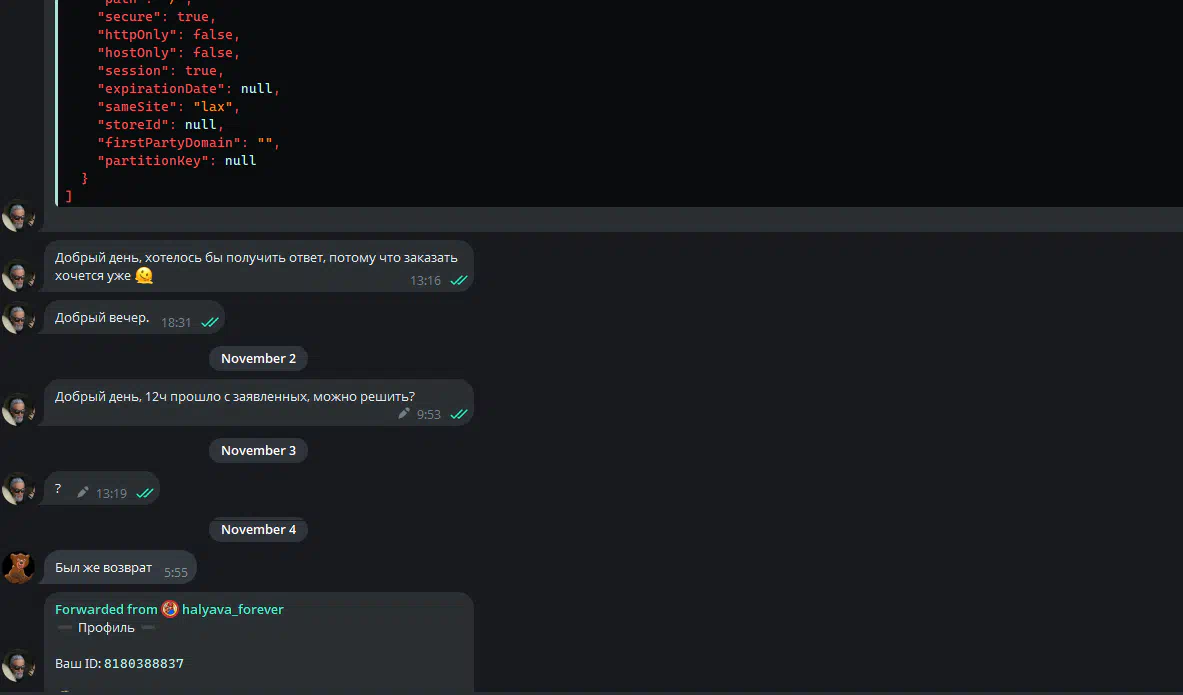Click the read checkmarks on "Добрый вечер." message
Image resolution: width=1183 pixels, height=695 pixels.
pyautogui.click(x=210, y=322)
